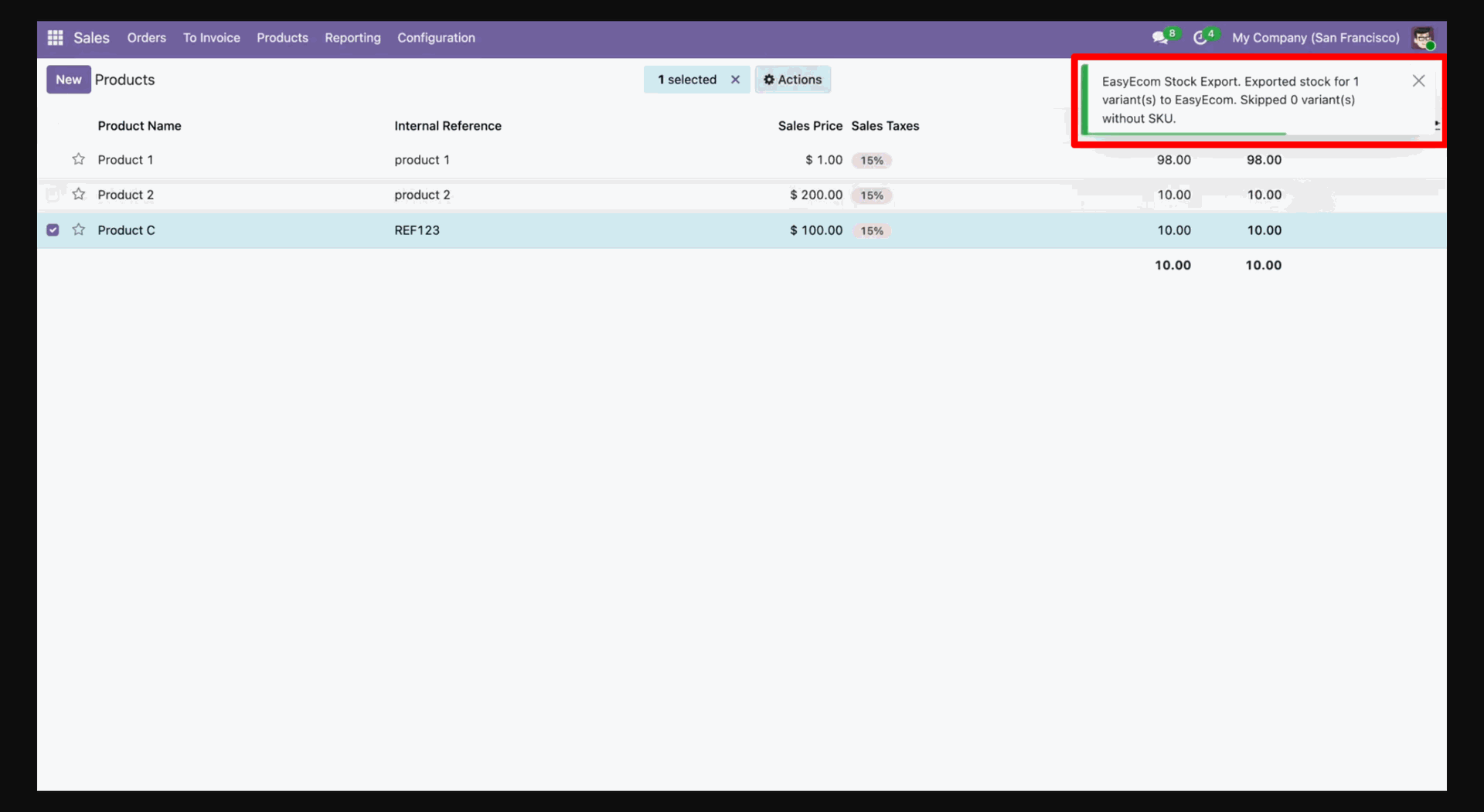Viewport: 1484px width, 812px height.
Task: Open the Product 1 record
Action: pyautogui.click(x=125, y=160)
